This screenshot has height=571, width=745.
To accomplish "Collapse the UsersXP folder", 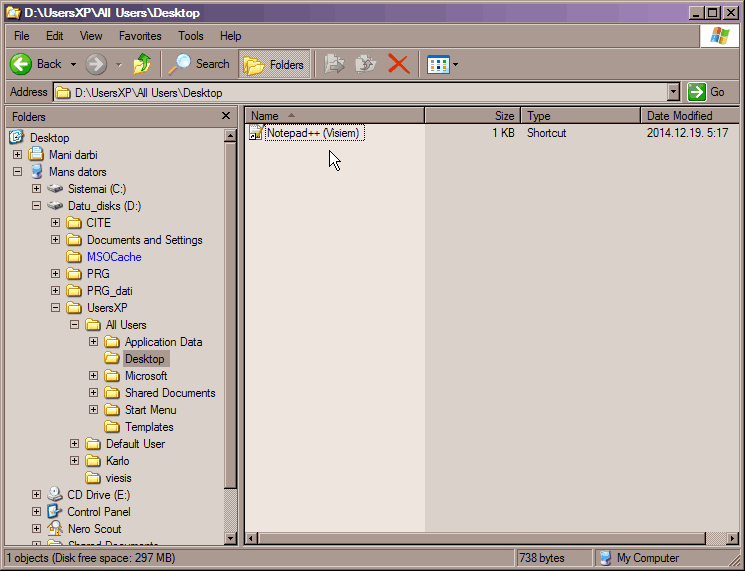I will tap(56, 308).
